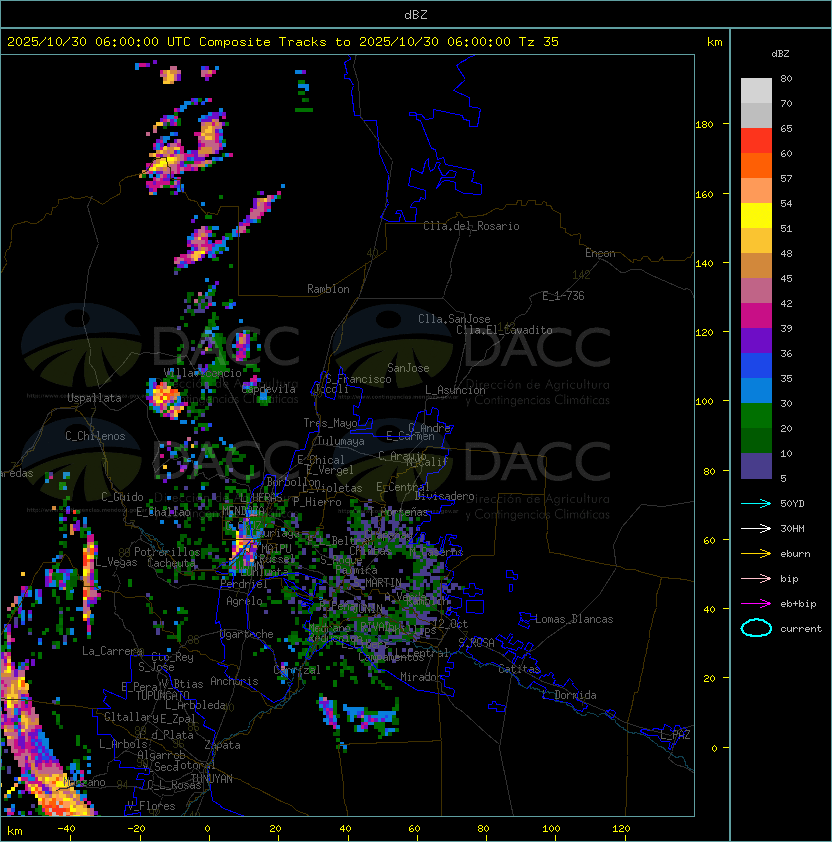832x842 pixels.
Task: Click the Potrerillos place label
Action: 167,552
